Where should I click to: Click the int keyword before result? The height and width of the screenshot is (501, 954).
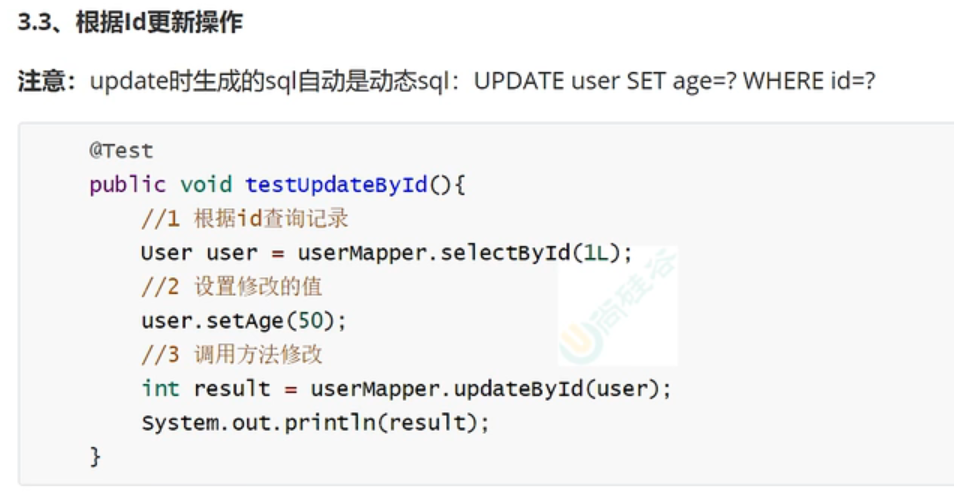(x=161, y=388)
